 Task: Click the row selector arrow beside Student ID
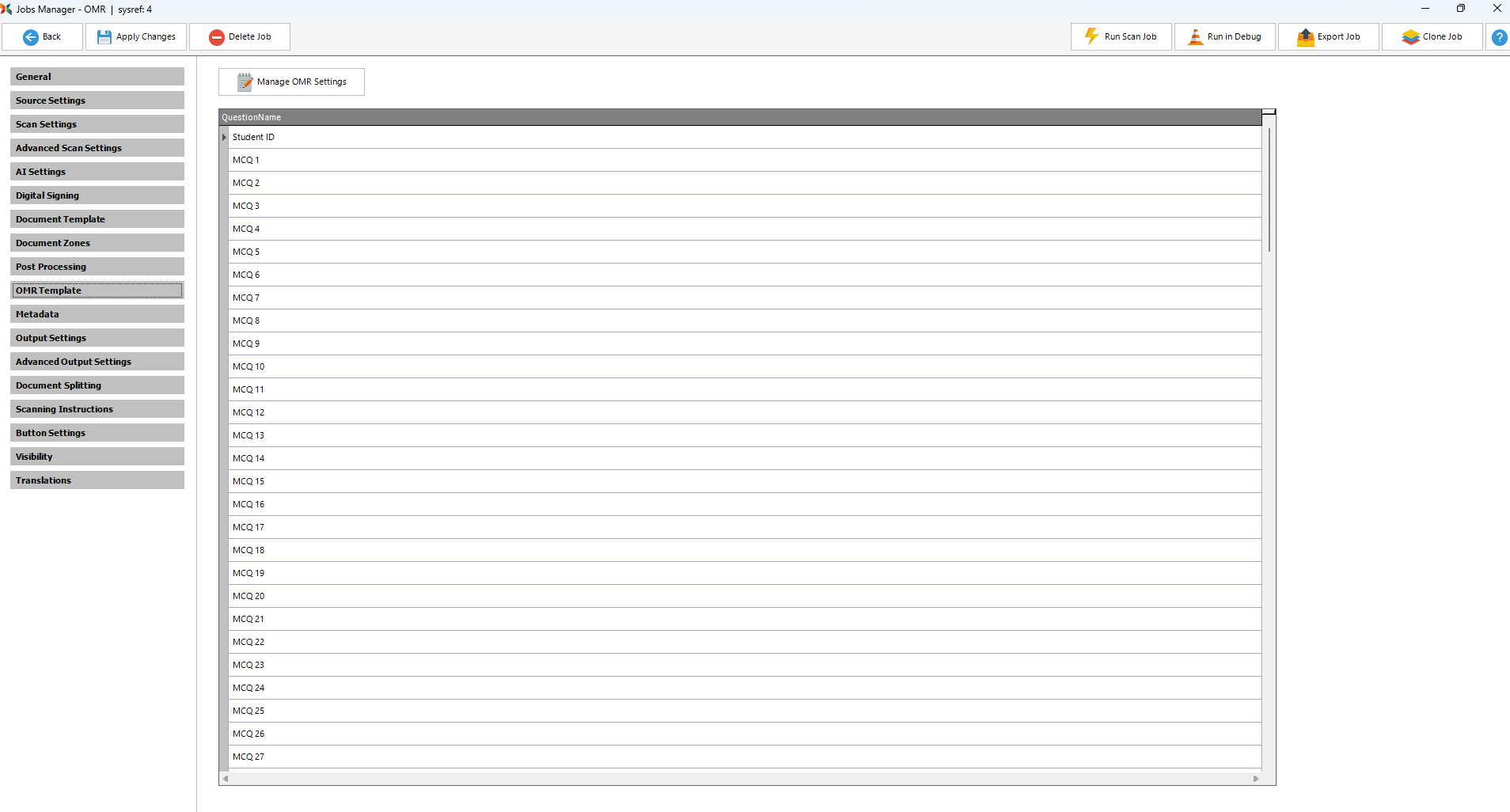pos(224,138)
